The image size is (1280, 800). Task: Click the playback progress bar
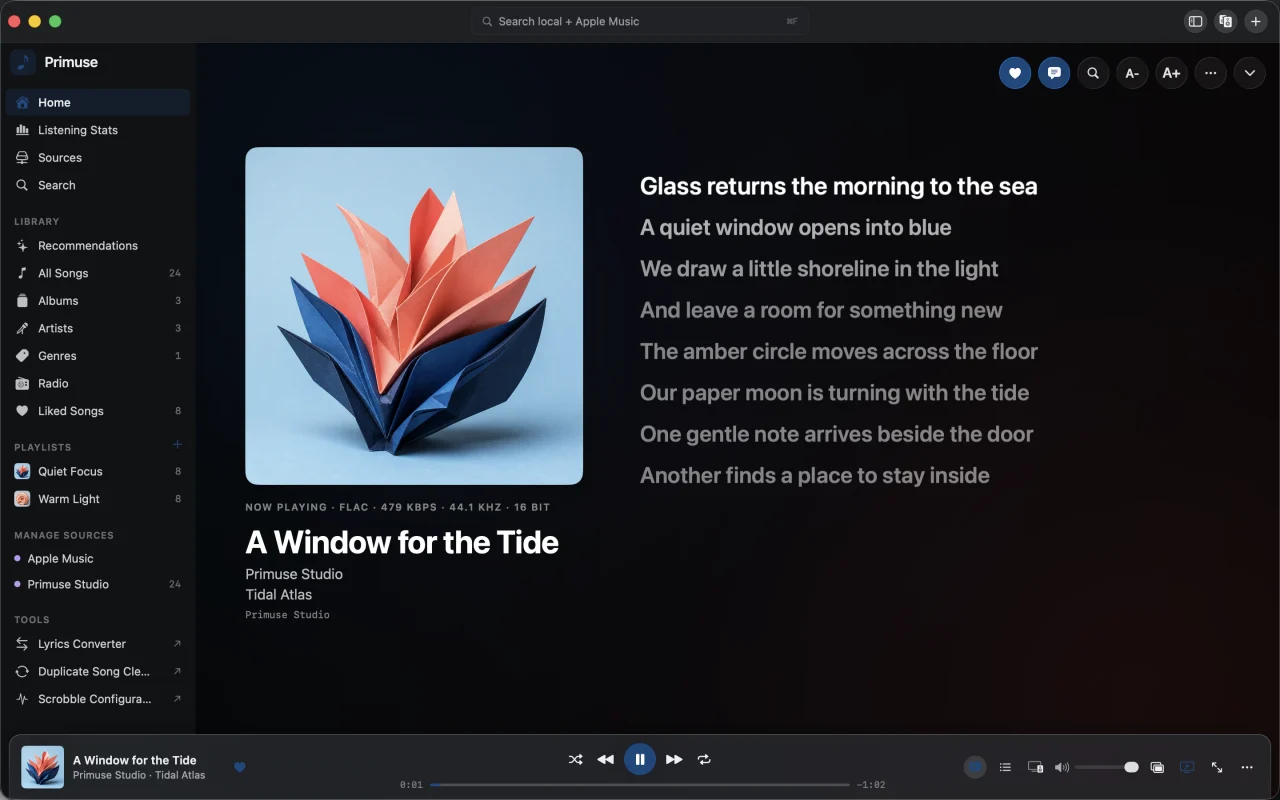pyautogui.click(x=640, y=785)
